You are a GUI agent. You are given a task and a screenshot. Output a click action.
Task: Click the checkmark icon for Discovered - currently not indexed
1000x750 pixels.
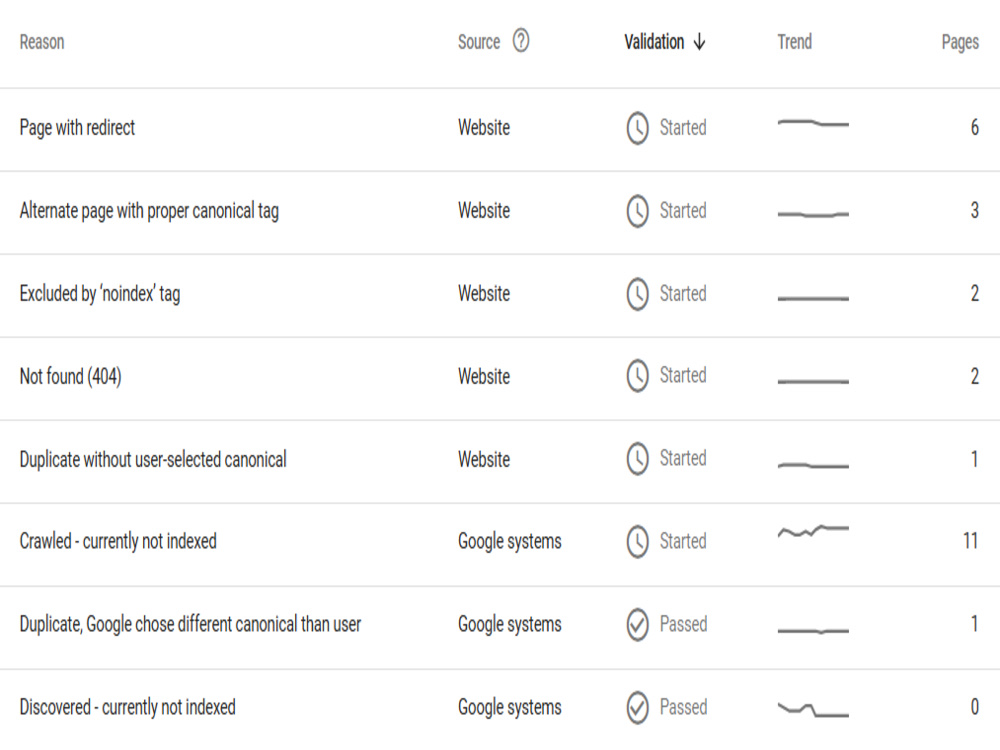coord(637,707)
